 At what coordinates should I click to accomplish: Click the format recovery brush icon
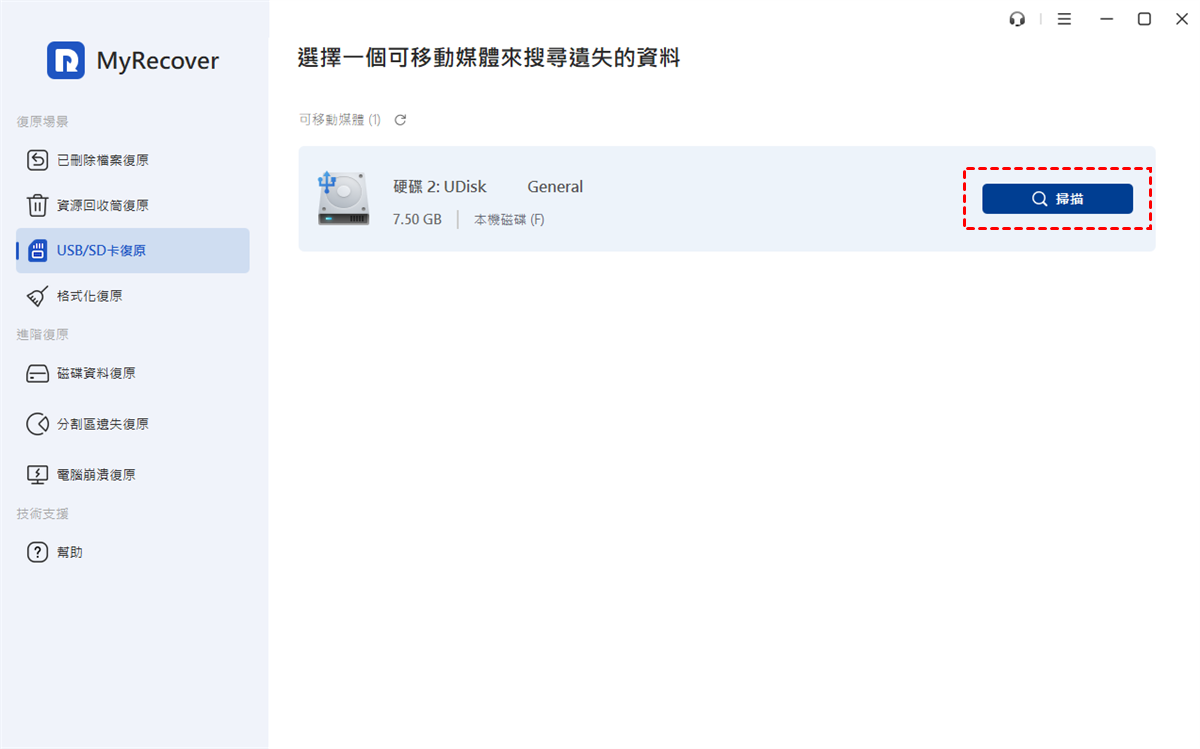[x=37, y=296]
